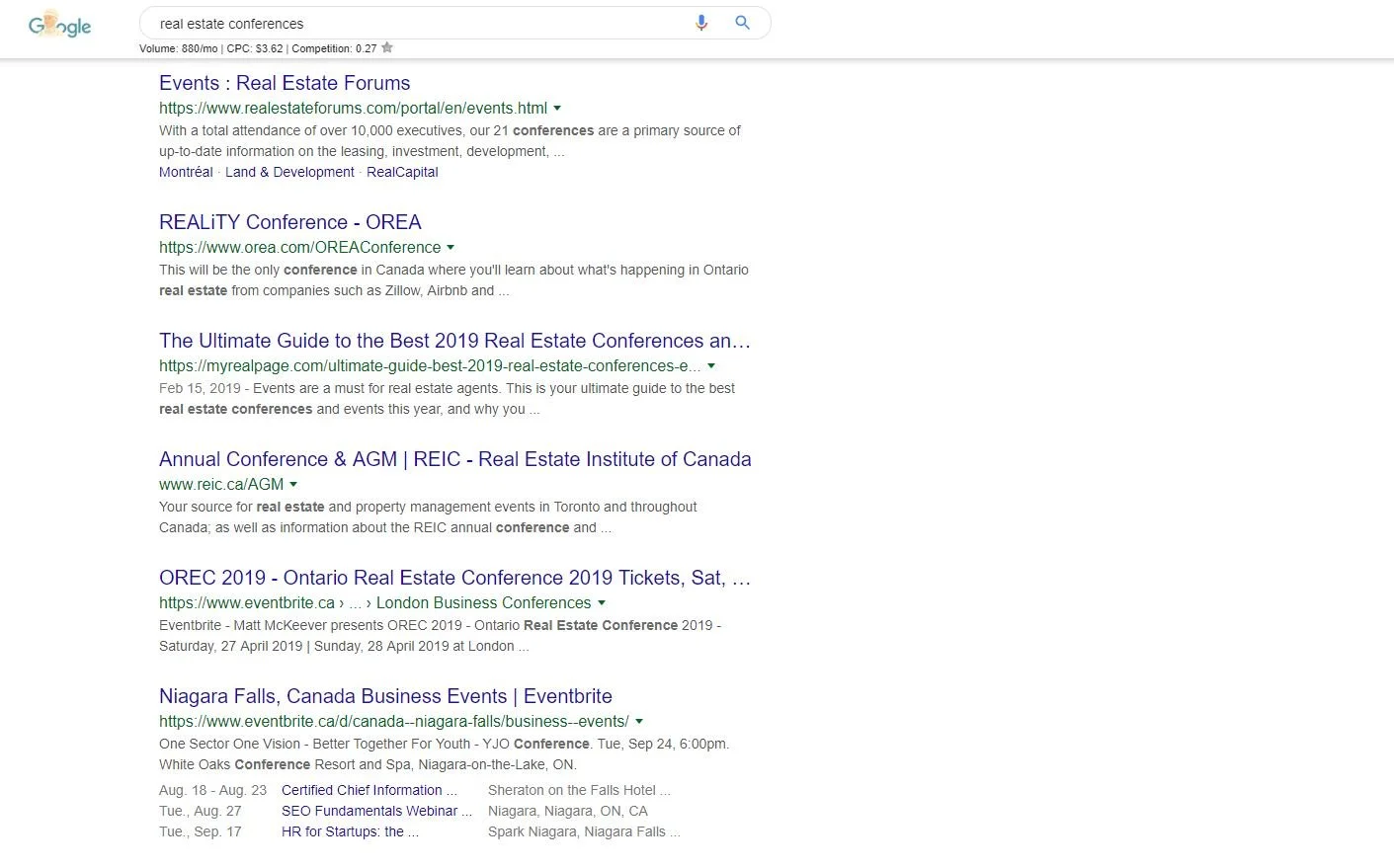Open the RealCapital sitelink

[x=402, y=172]
